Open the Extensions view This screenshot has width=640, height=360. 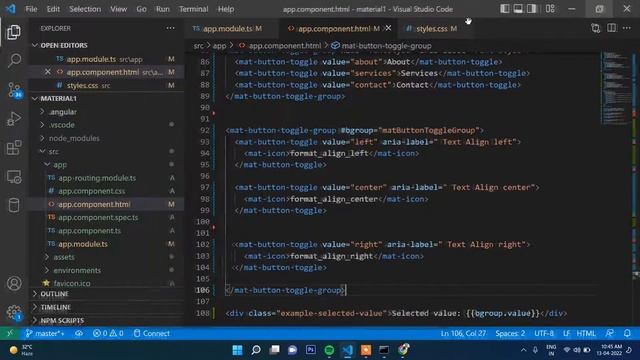tap(14, 148)
